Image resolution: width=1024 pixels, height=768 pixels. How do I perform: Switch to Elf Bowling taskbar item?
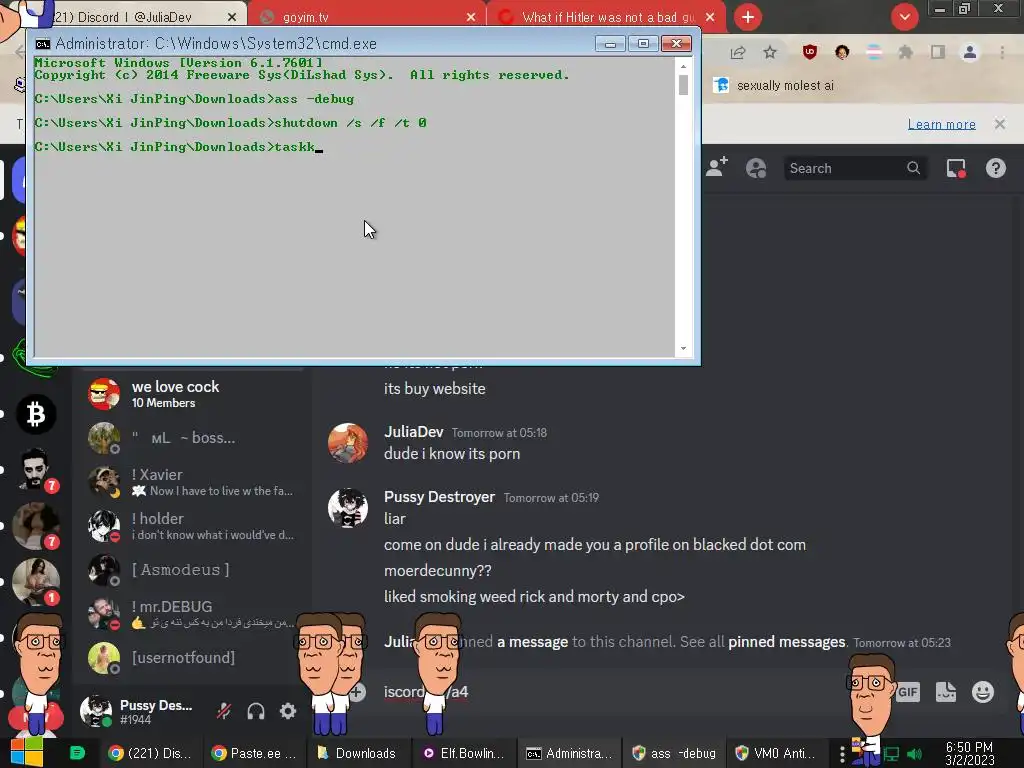pyautogui.click(x=463, y=753)
